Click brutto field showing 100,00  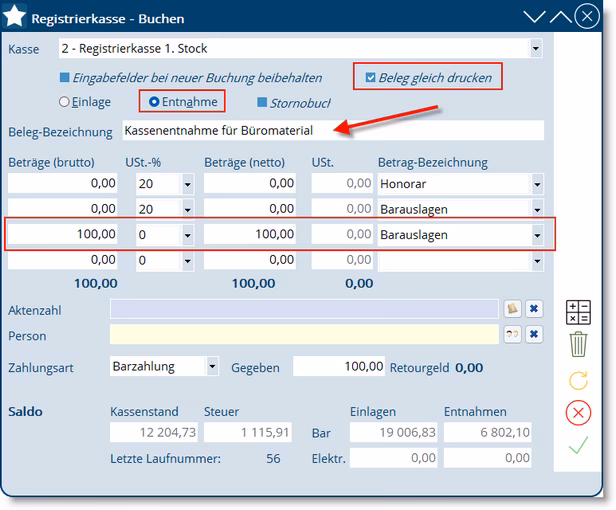coord(62,234)
